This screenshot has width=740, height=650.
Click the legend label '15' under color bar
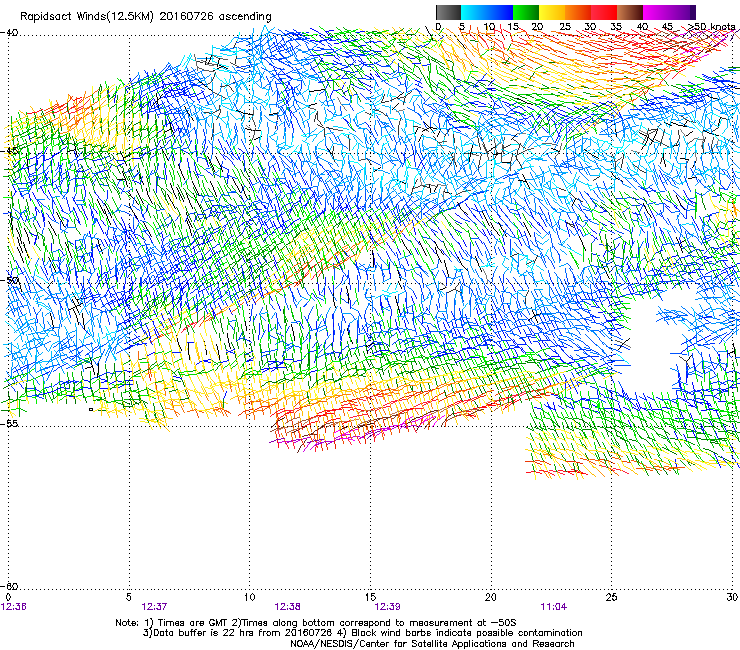[x=513, y=26]
